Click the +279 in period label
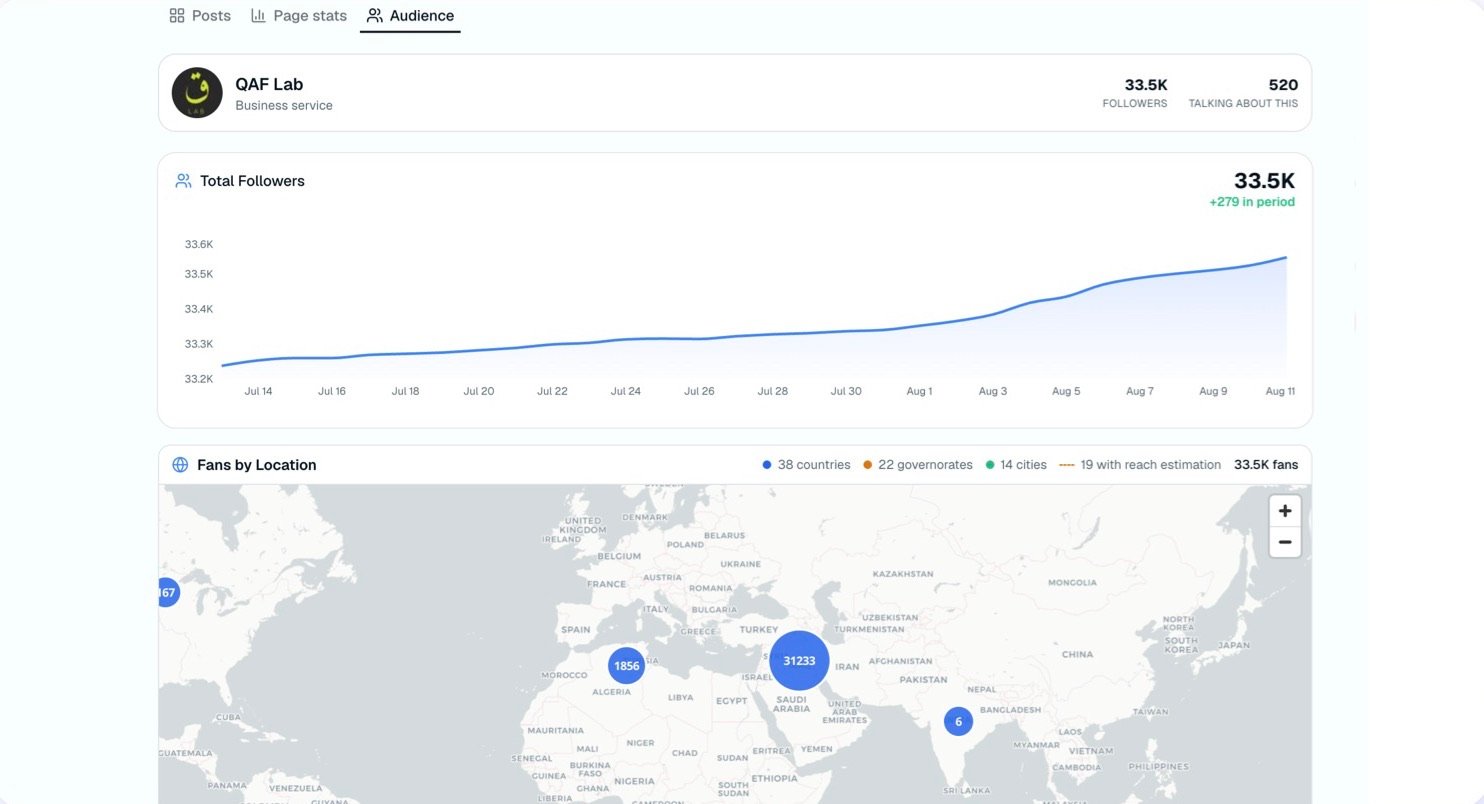 (x=1252, y=202)
